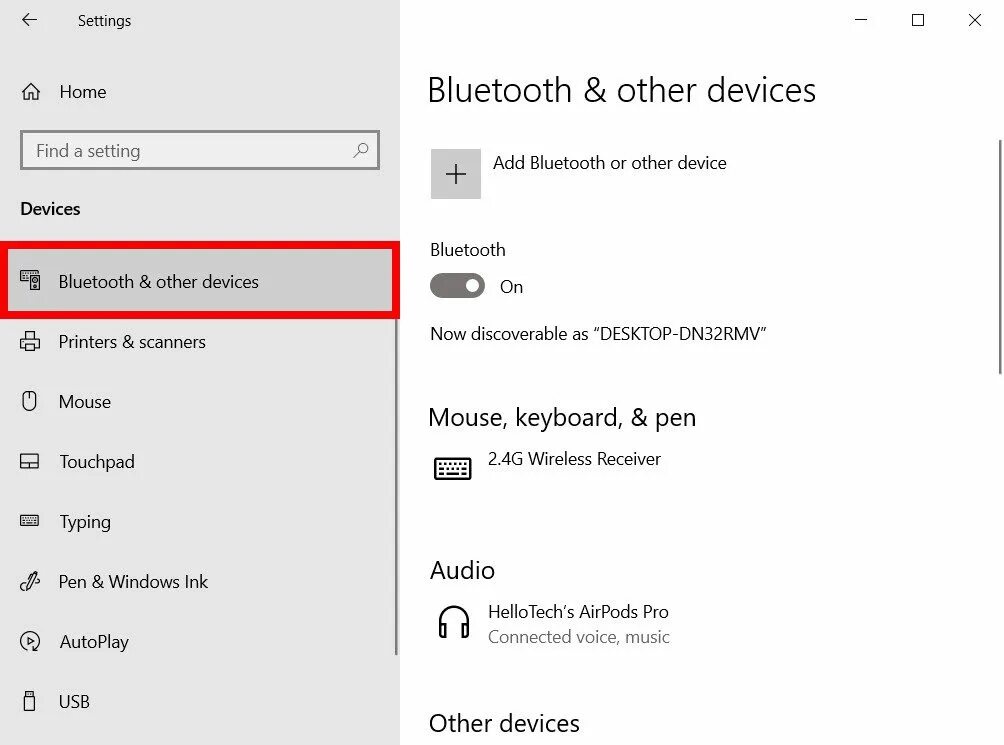The image size is (1004, 745).
Task: Click Add Bluetooth or other device
Action: [610, 163]
